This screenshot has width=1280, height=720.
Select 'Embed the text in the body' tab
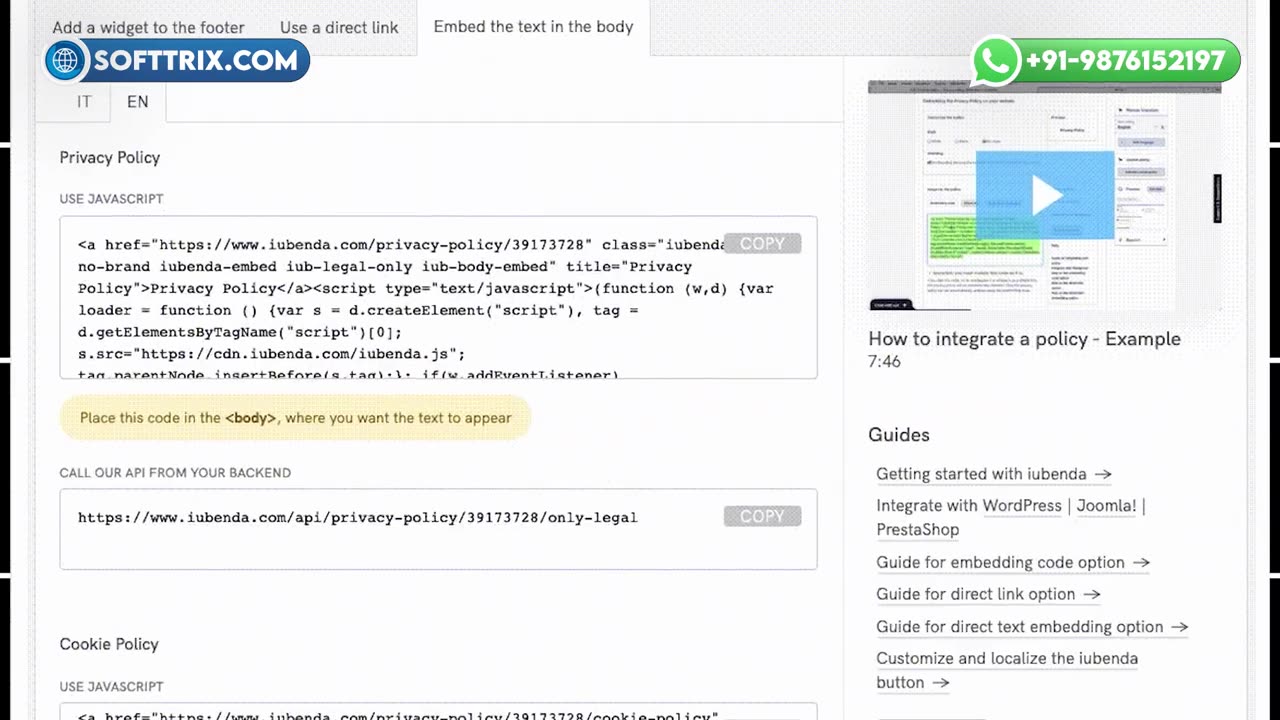coord(533,27)
